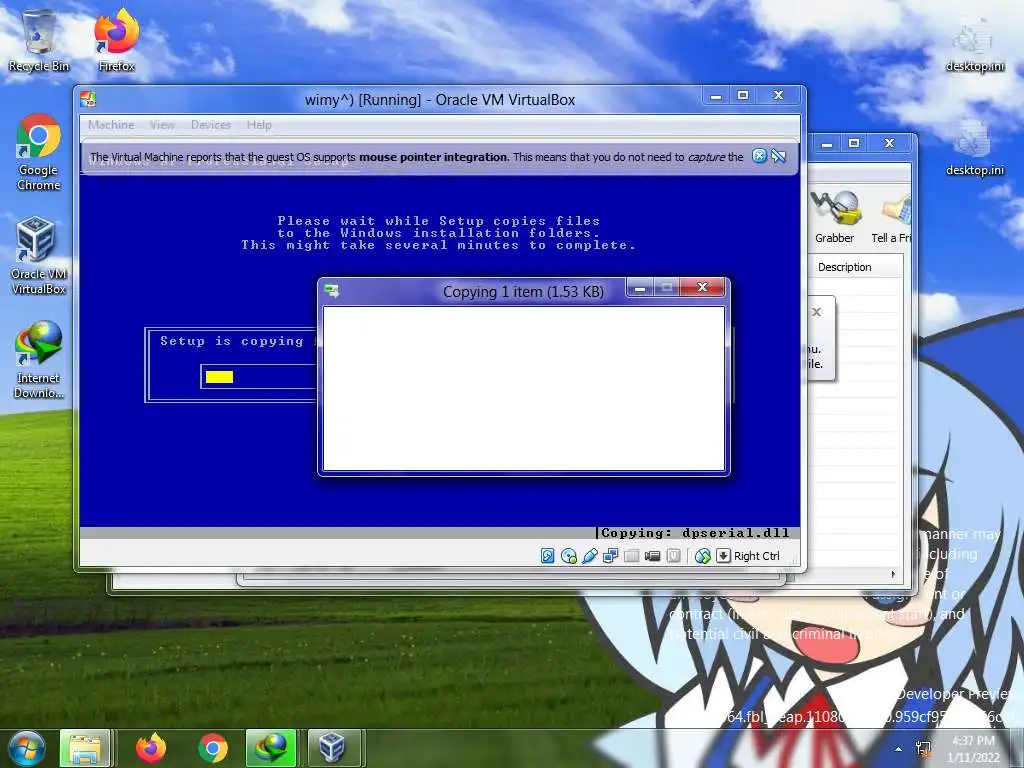
Task: Select the Firefox desktop shortcut
Action: click(x=116, y=40)
